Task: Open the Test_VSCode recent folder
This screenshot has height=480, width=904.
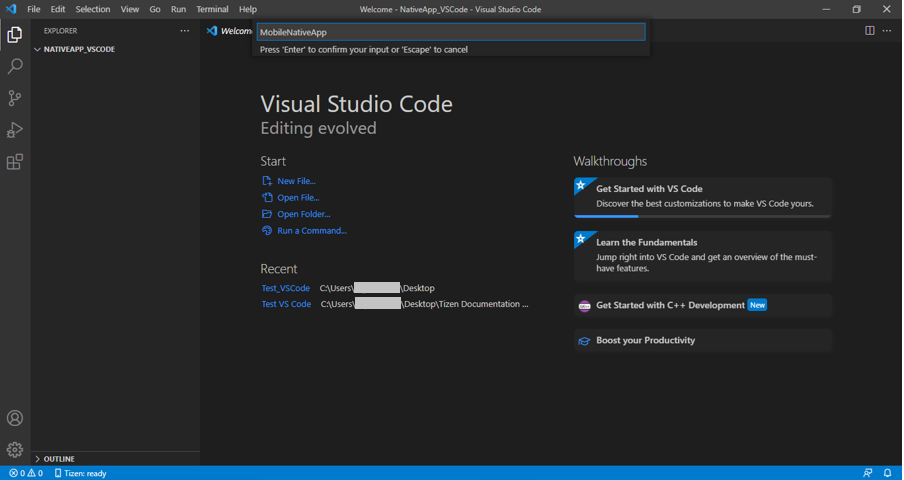Action: coord(285,288)
